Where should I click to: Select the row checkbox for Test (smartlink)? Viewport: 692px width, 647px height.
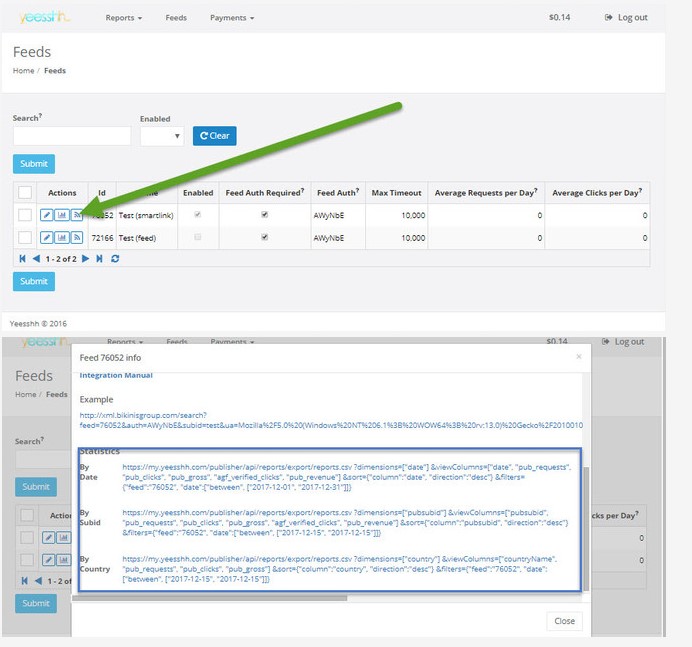[25, 215]
